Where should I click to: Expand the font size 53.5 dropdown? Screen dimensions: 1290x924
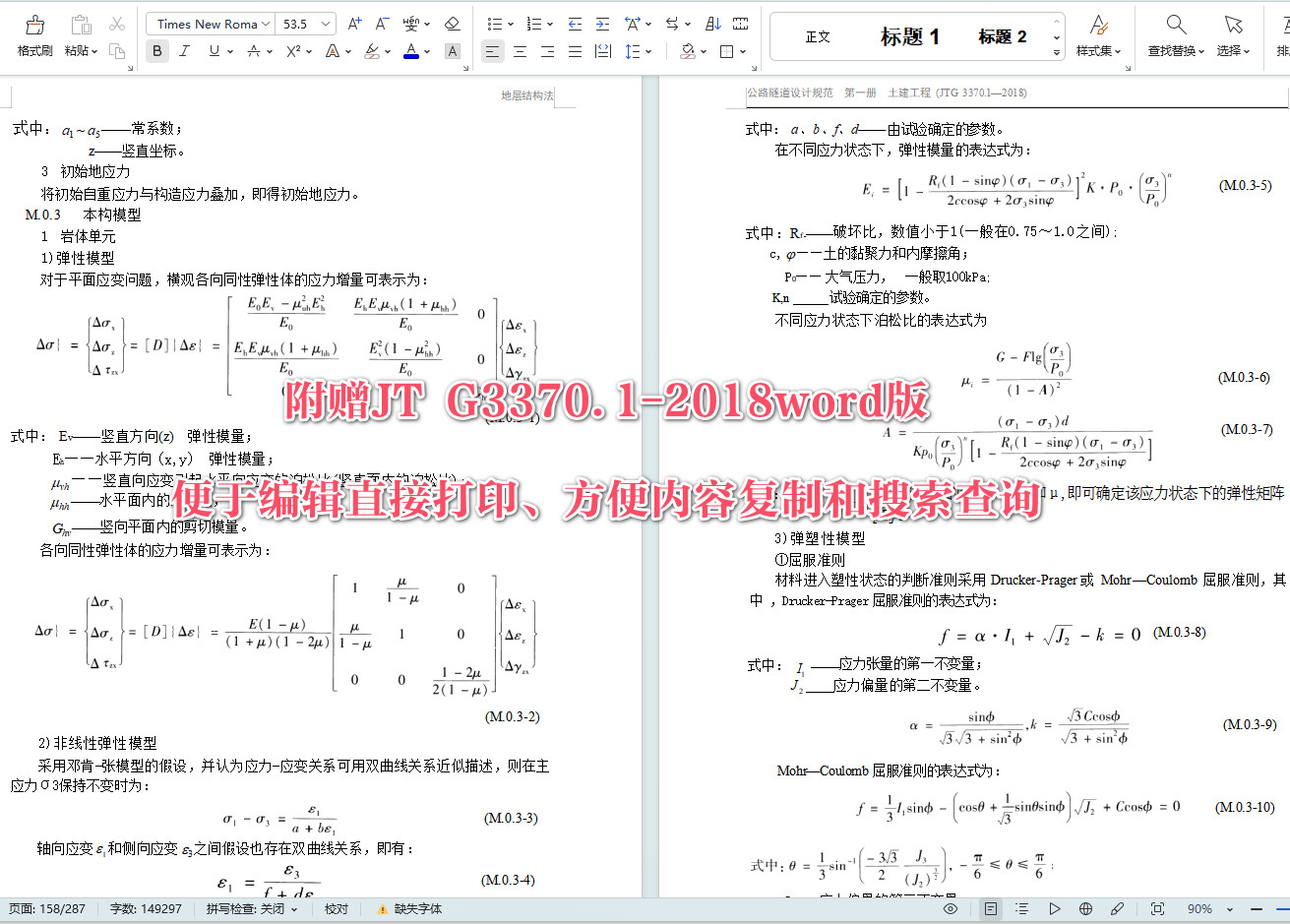click(x=326, y=24)
